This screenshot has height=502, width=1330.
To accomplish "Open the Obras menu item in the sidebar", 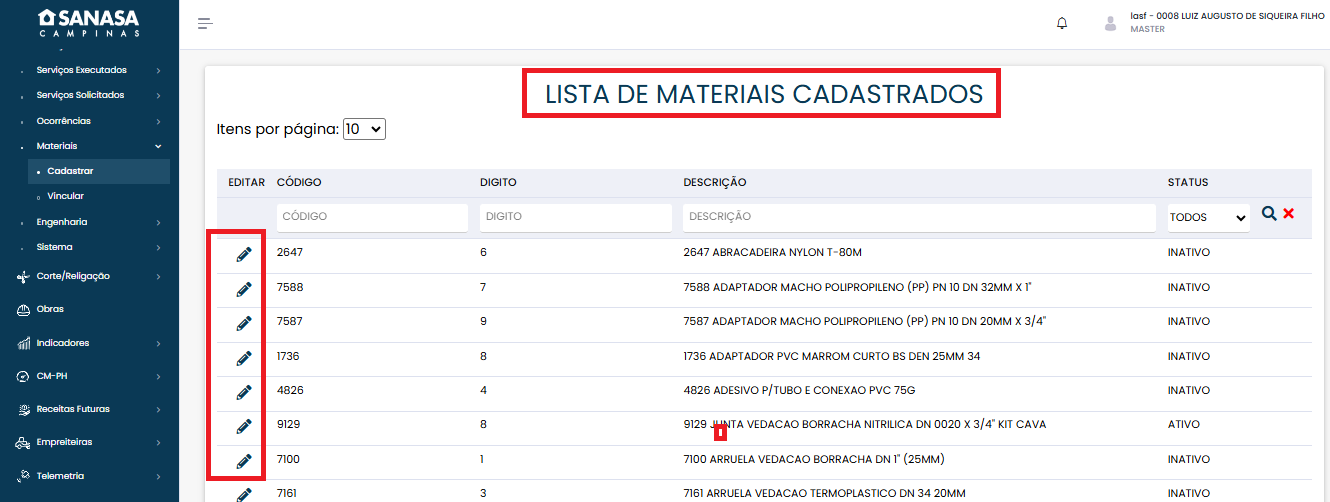I will pos(50,309).
